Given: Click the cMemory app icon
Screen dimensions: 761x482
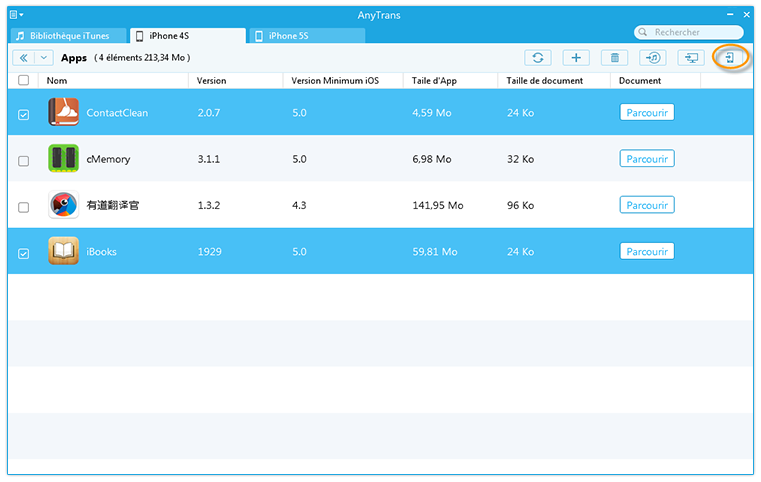Looking at the screenshot, I should 64,158.
